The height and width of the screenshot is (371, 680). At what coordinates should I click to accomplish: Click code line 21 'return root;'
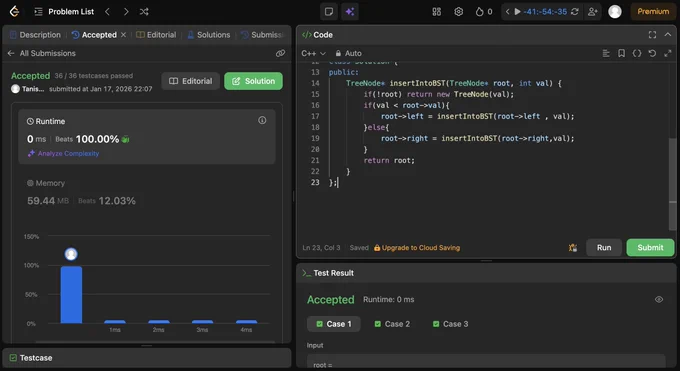coord(389,161)
